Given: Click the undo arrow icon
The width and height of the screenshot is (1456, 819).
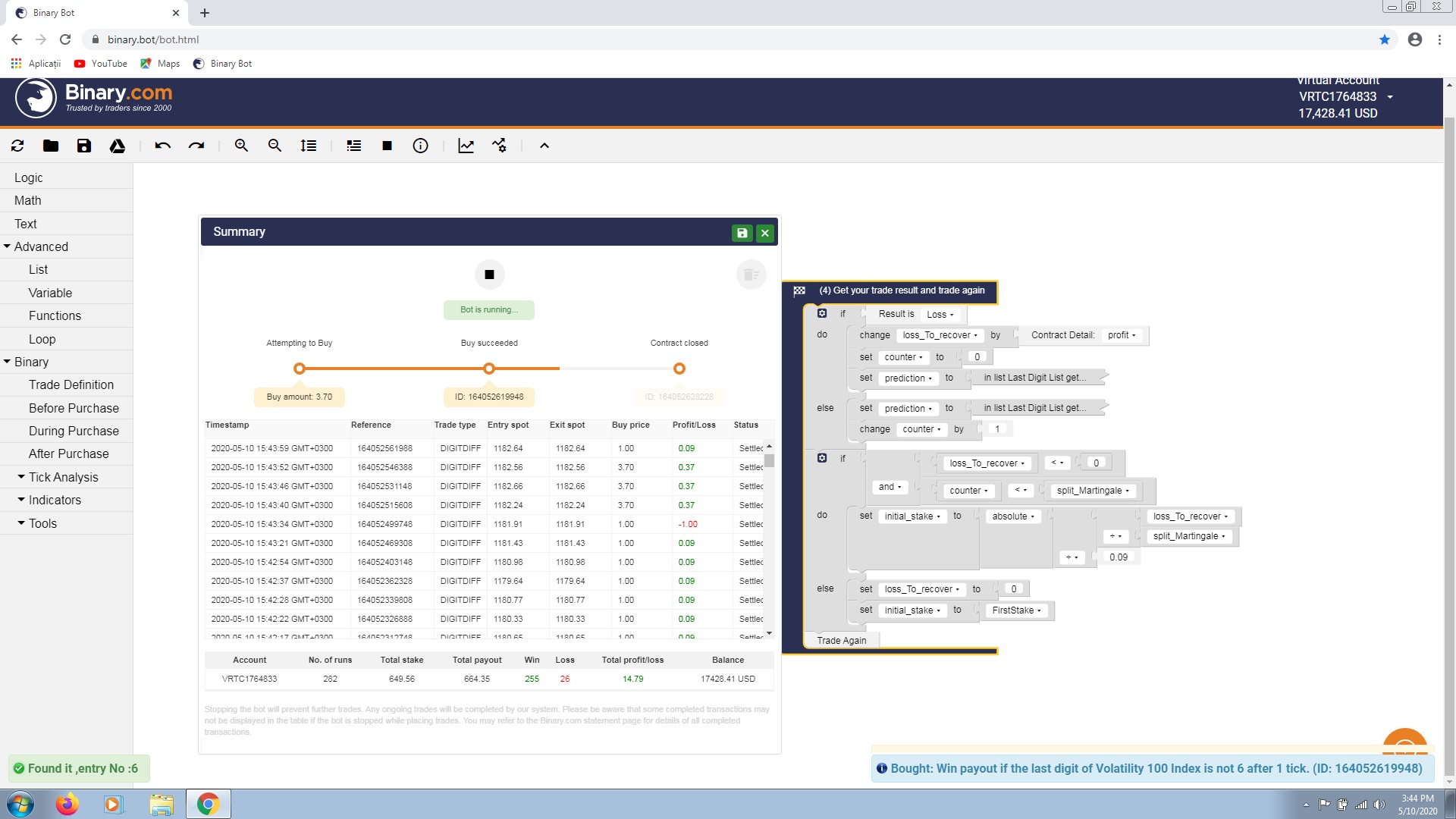Looking at the screenshot, I should click(162, 146).
